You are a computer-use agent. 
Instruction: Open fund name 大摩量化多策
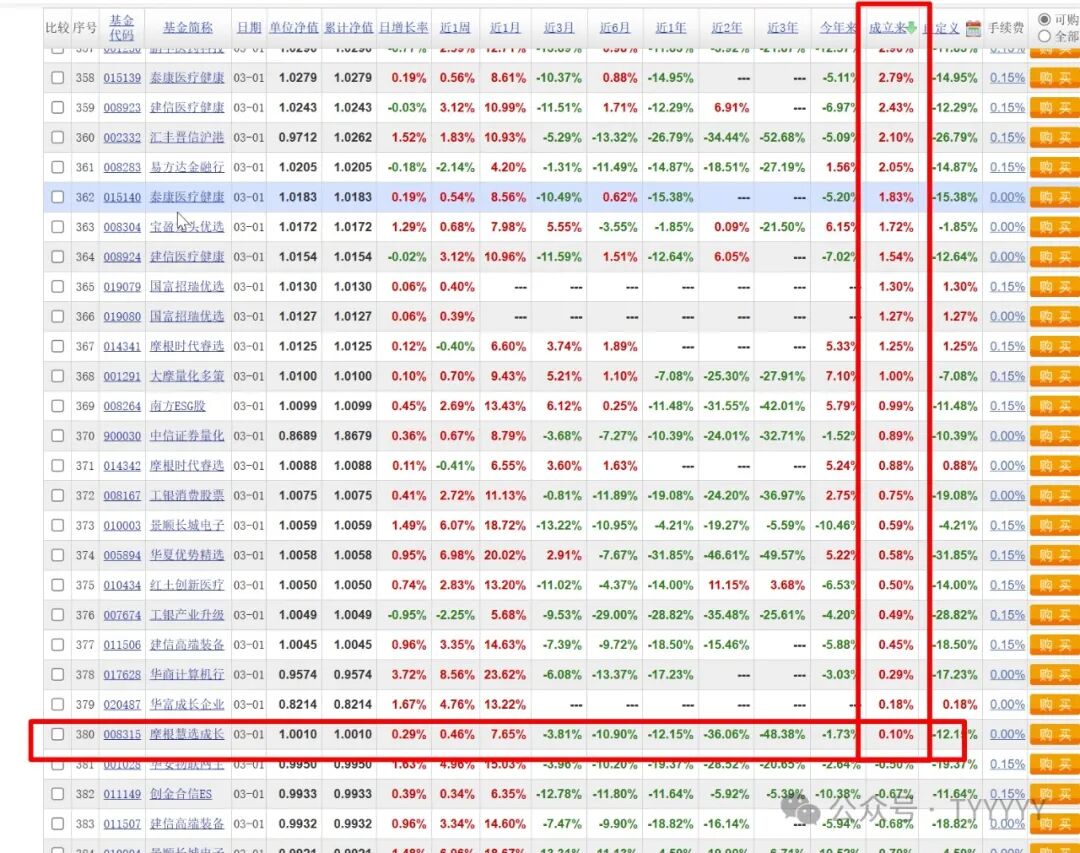pyautogui.click(x=187, y=376)
